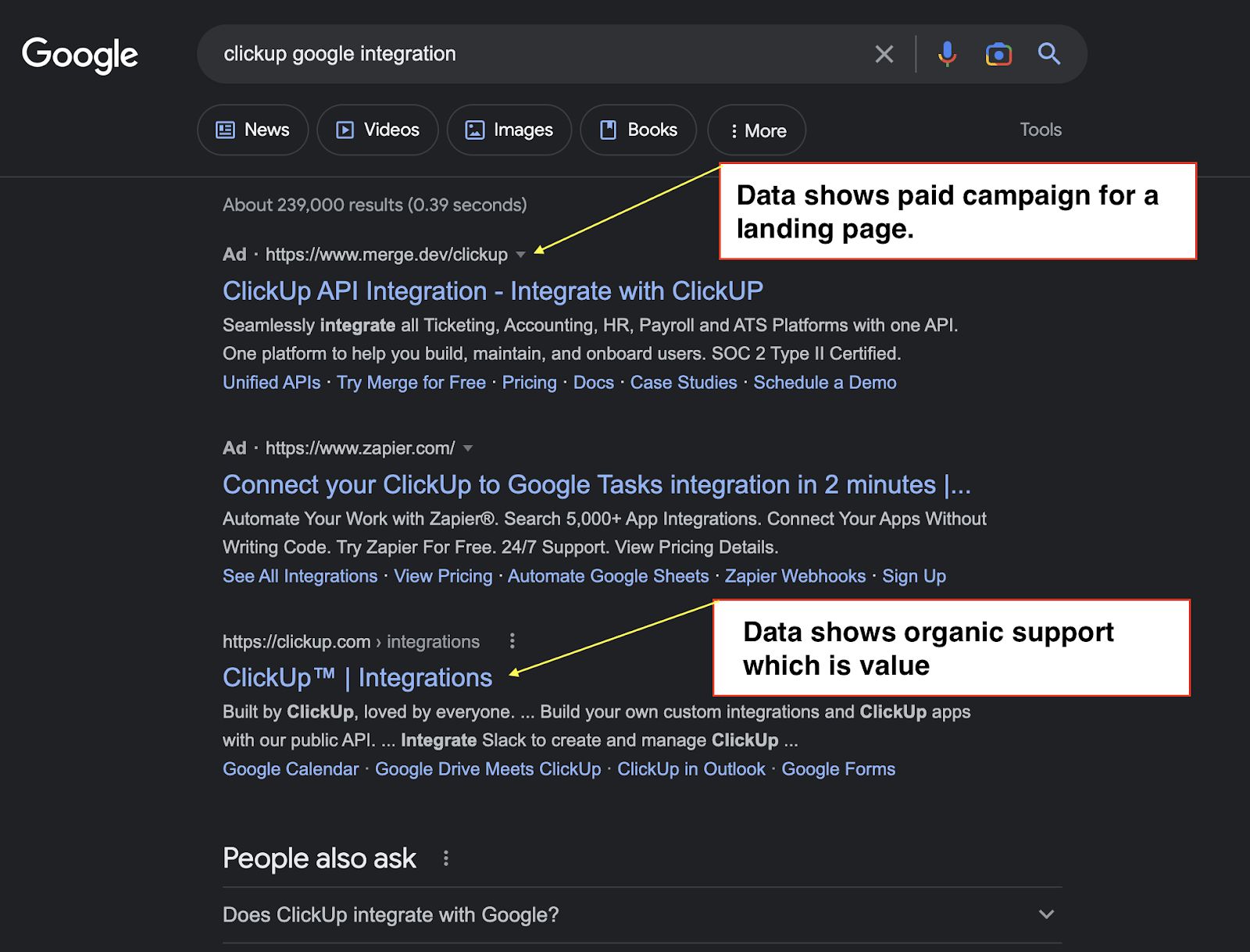Open the Case Studies sitelink
This screenshot has height=952, width=1250.
click(x=684, y=383)
